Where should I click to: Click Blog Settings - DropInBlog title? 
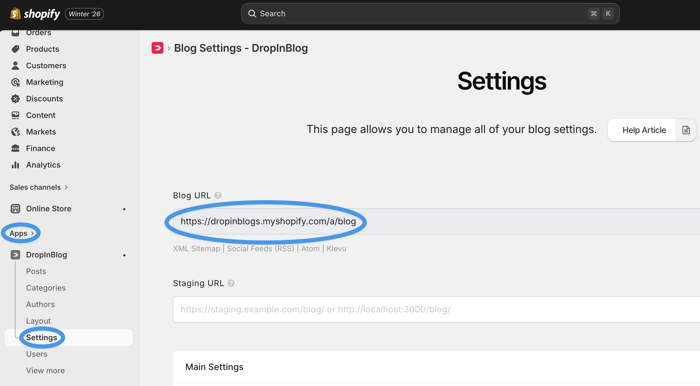click(x=241, y=48)
